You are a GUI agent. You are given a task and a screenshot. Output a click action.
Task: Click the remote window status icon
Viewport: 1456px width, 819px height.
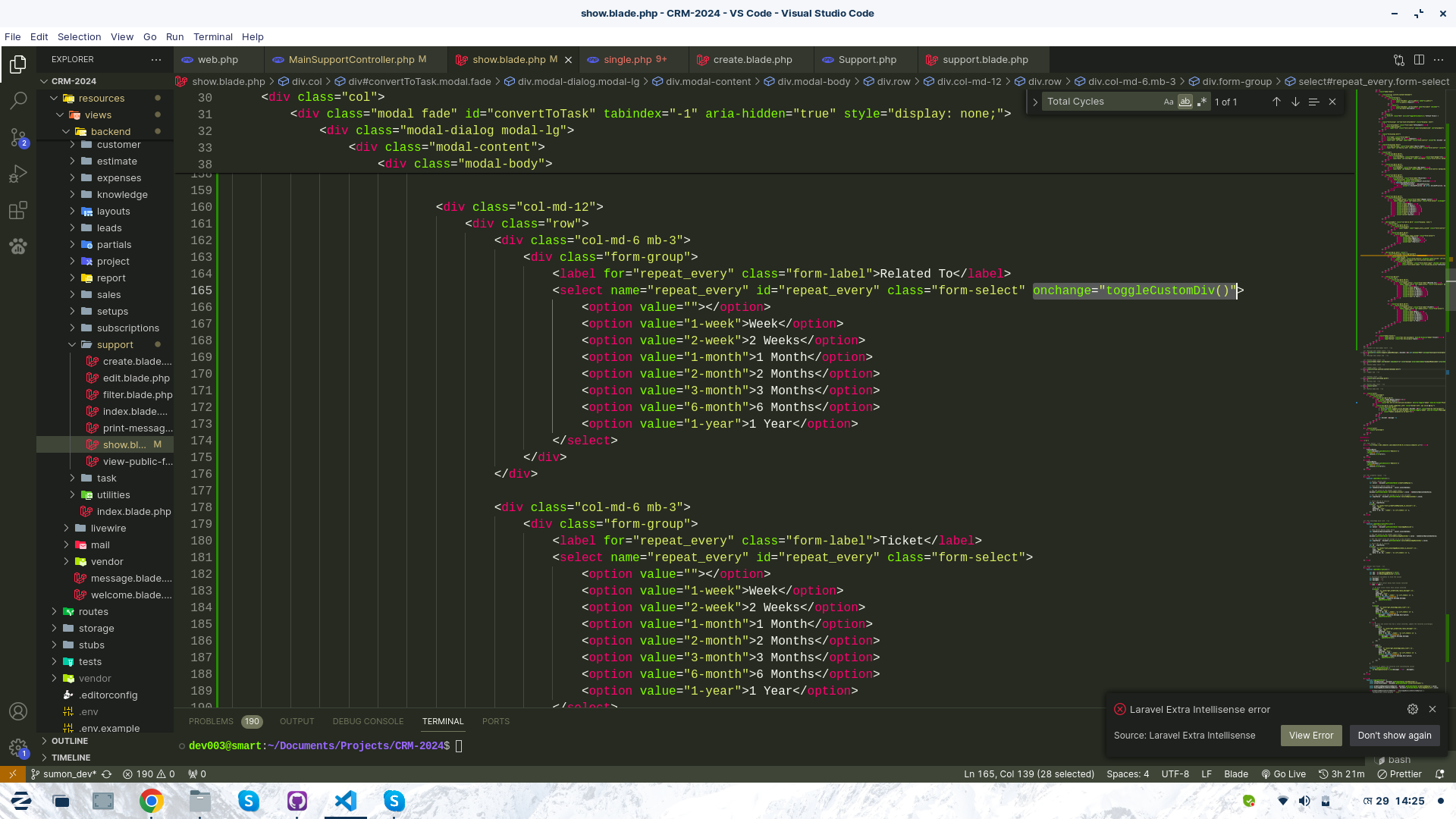click(x=12, y=774)
